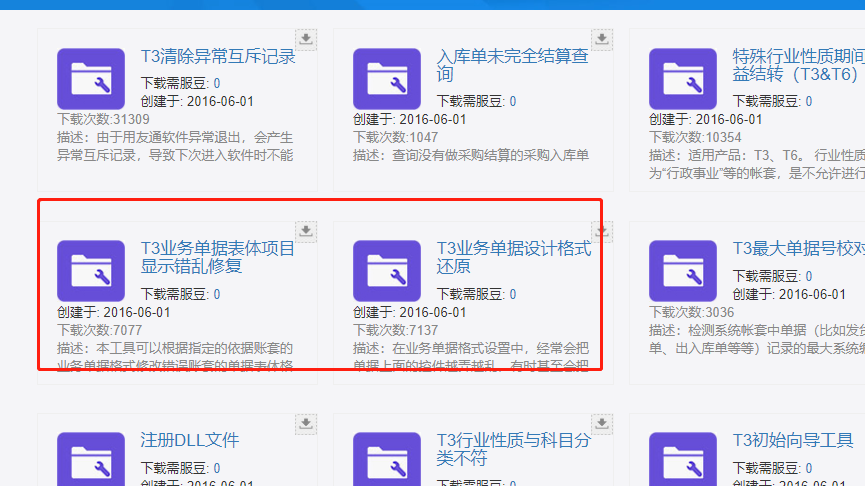Screen dimensions: 865x486
Task: Click 下载需服豆 under 入库单未完全结算查询
Action: [477, 102]
